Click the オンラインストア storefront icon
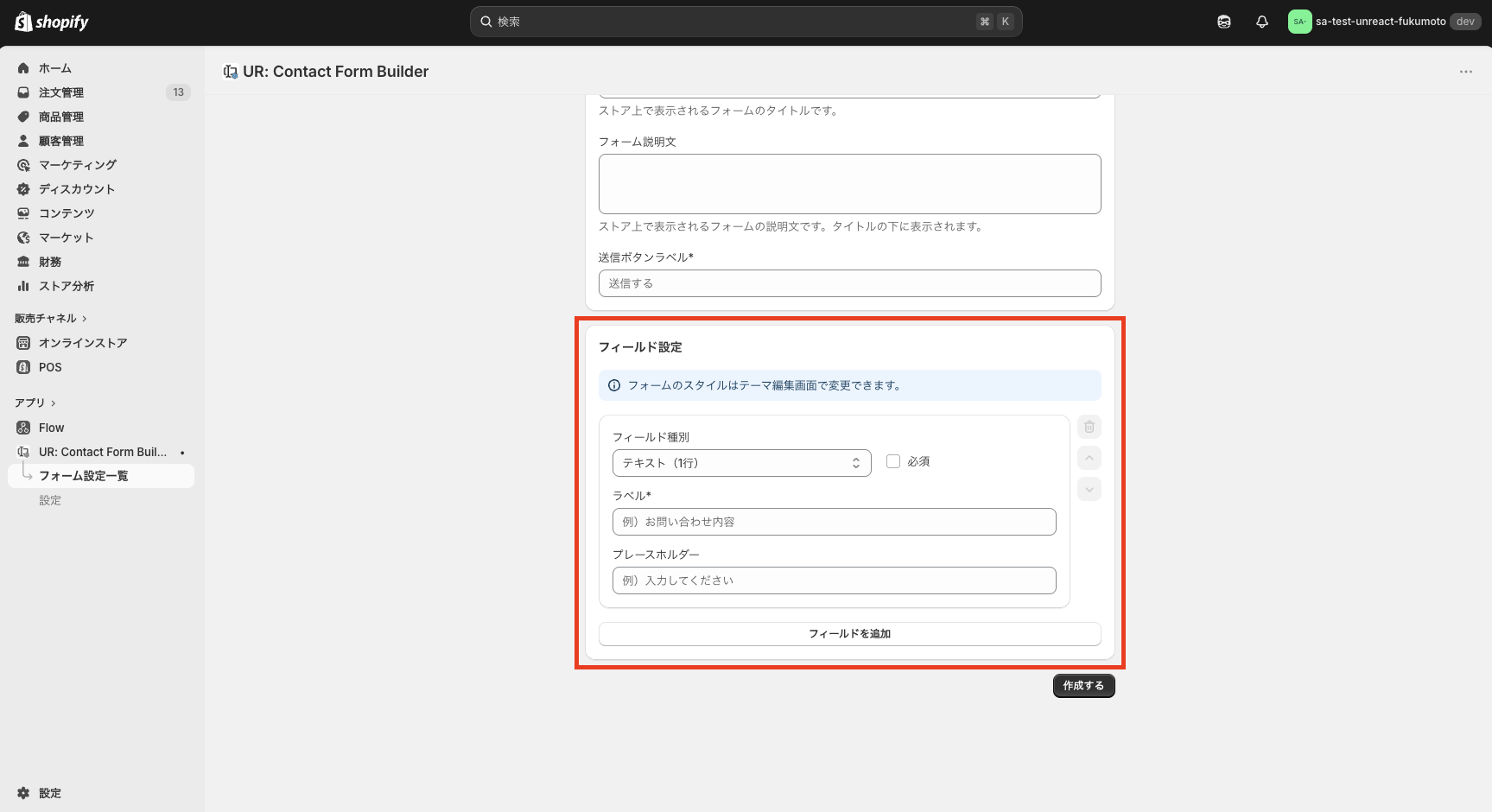This screenshot has height=812, width=1492. pos(23,343)
